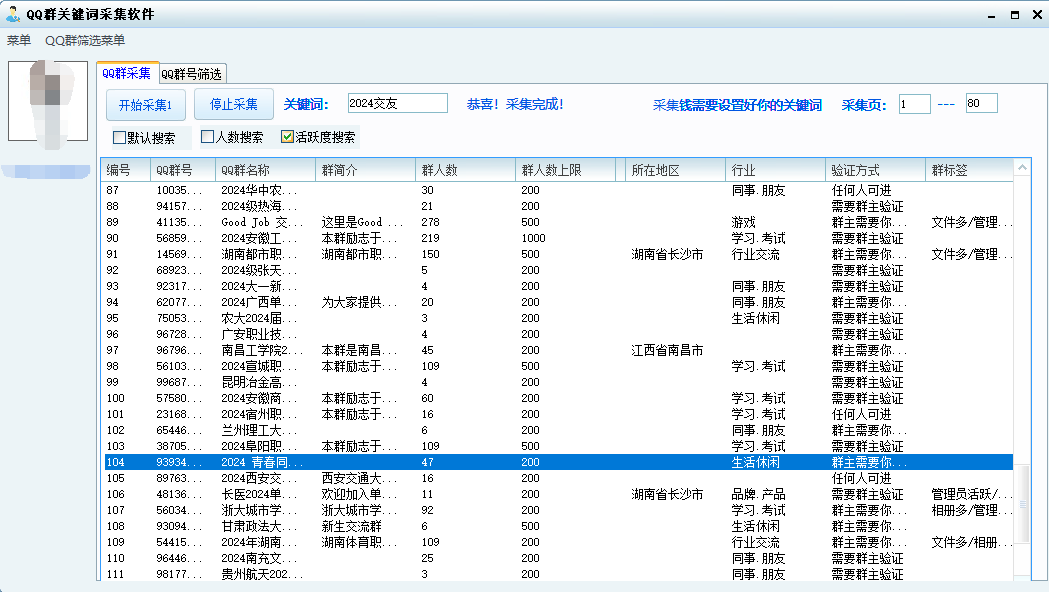This screenshot has width=1049, height=592.
Task: Close the QQ群关键词采集软件 window
Action: [x=1037, y=15]
